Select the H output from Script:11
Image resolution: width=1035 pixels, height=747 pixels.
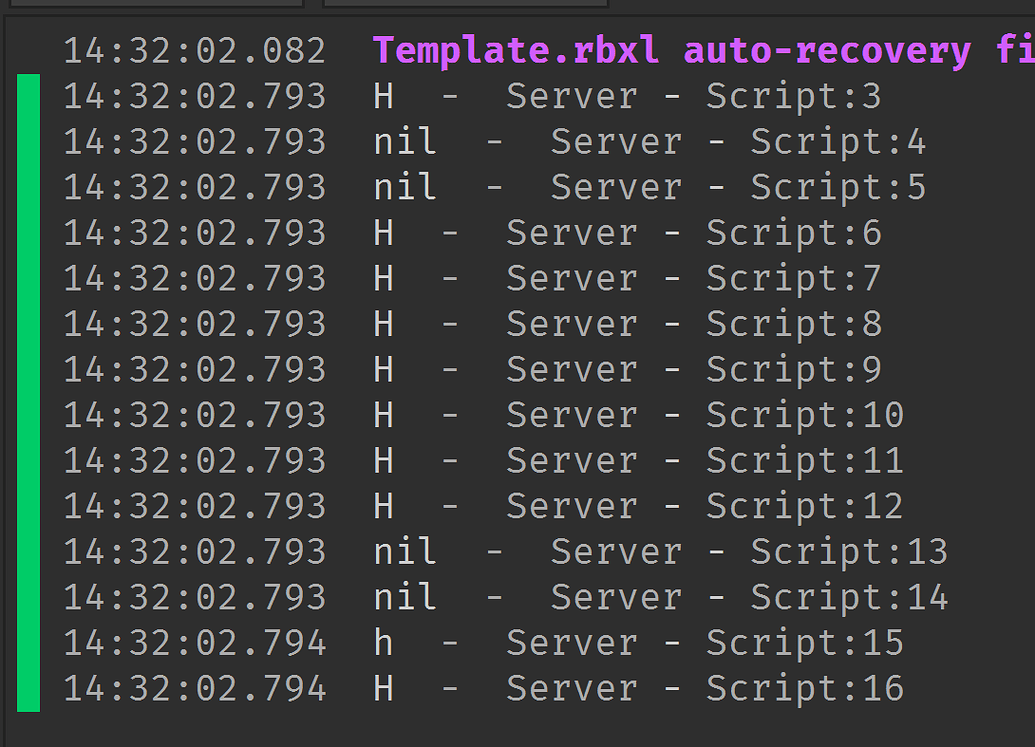click(383, 460)
